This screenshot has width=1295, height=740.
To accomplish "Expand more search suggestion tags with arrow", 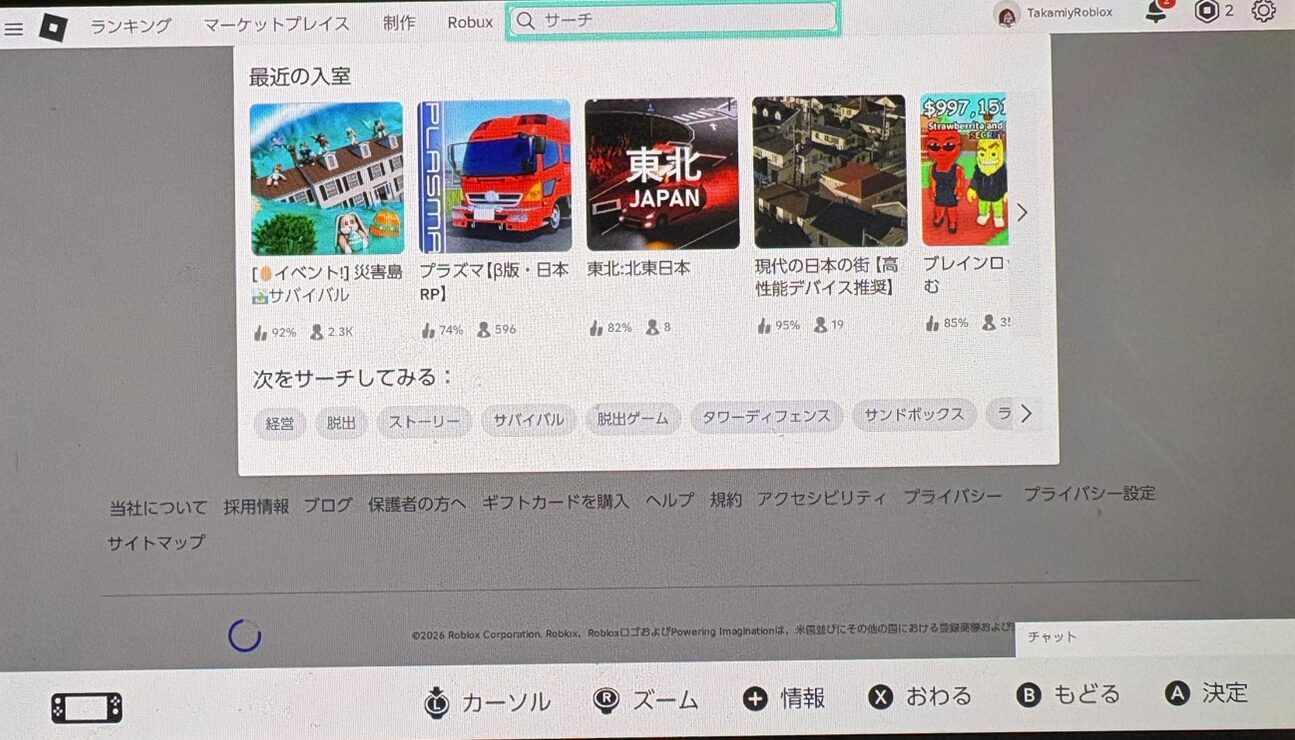I will pos(1025,414).
